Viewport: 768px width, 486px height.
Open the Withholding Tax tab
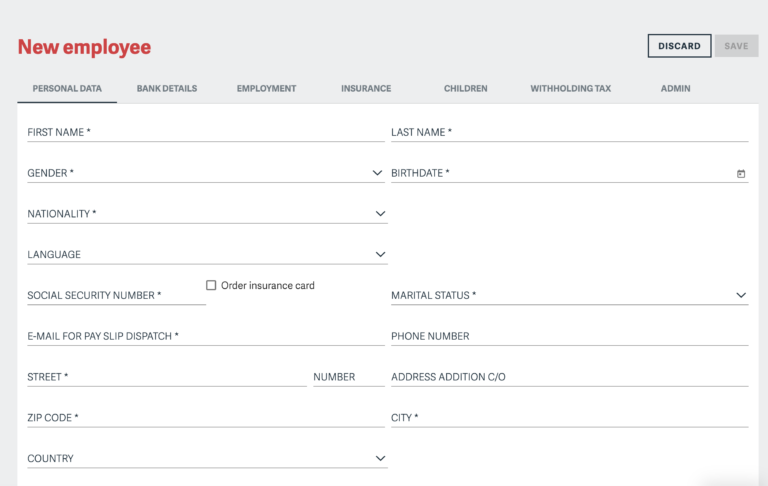pyautogui.click(x=570, y=89)
